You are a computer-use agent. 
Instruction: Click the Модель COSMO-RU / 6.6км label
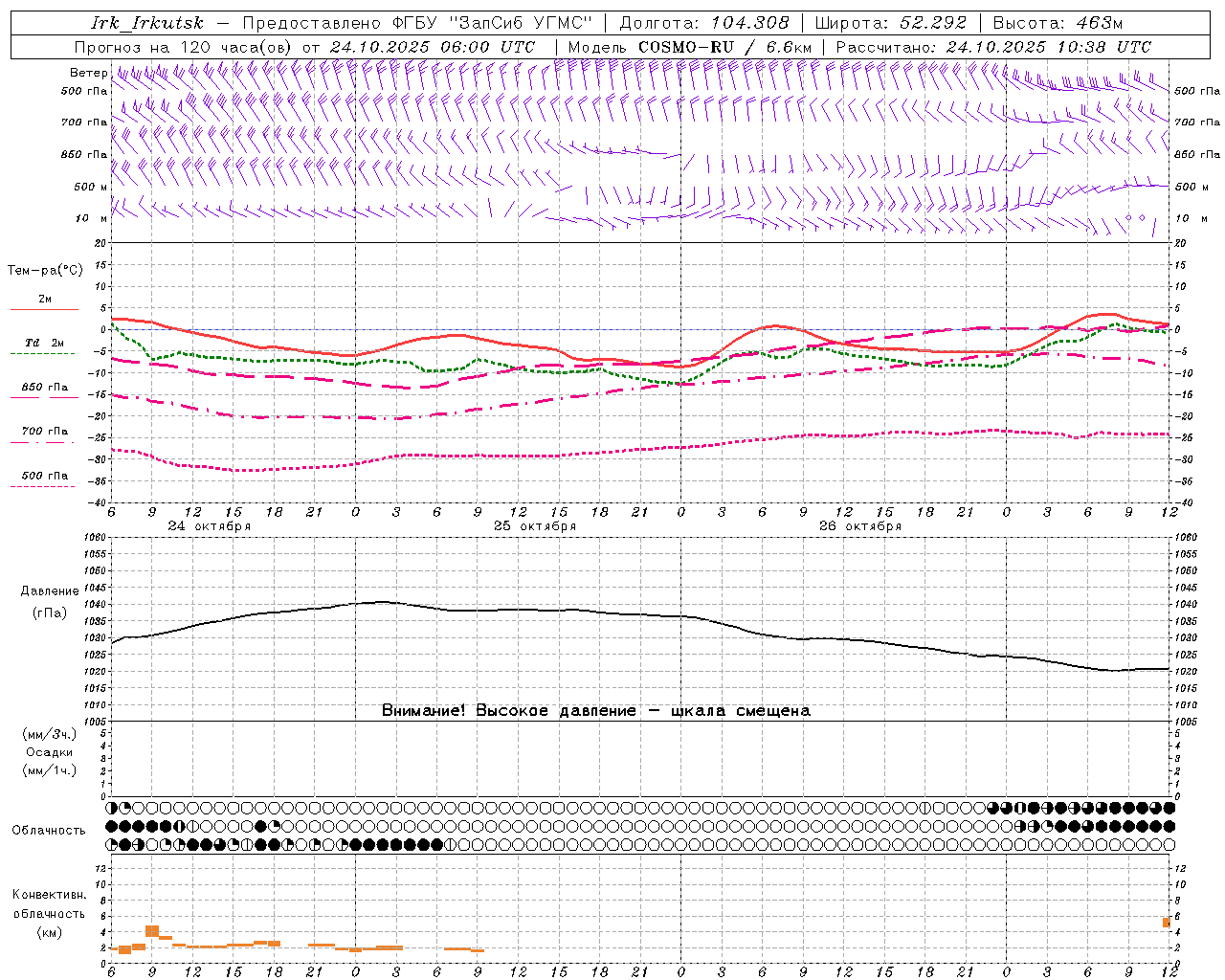[x=689, y=47]
